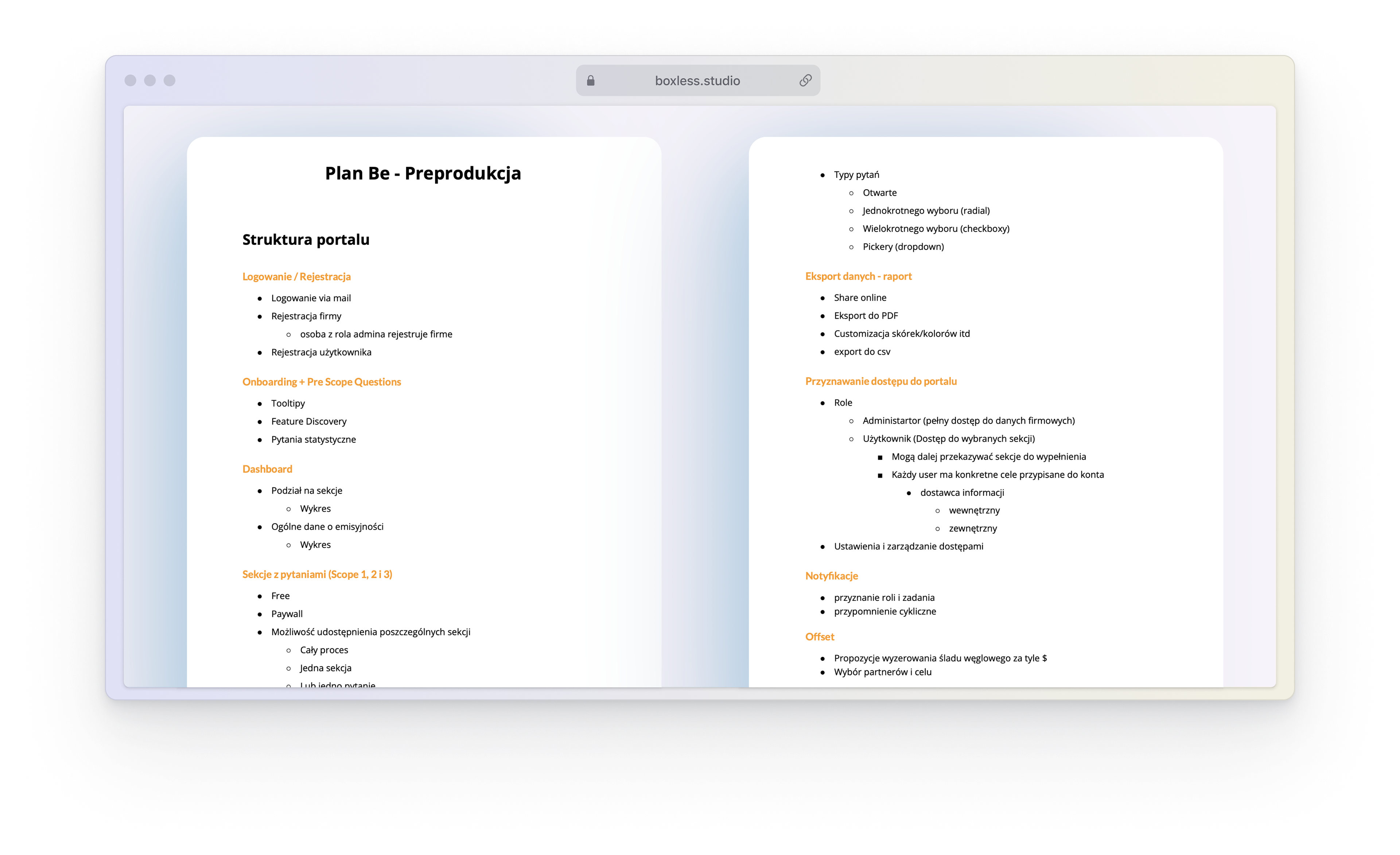Select the Eksport do PDF bullet
1400x855 pixels.
(x=866, y=316)
